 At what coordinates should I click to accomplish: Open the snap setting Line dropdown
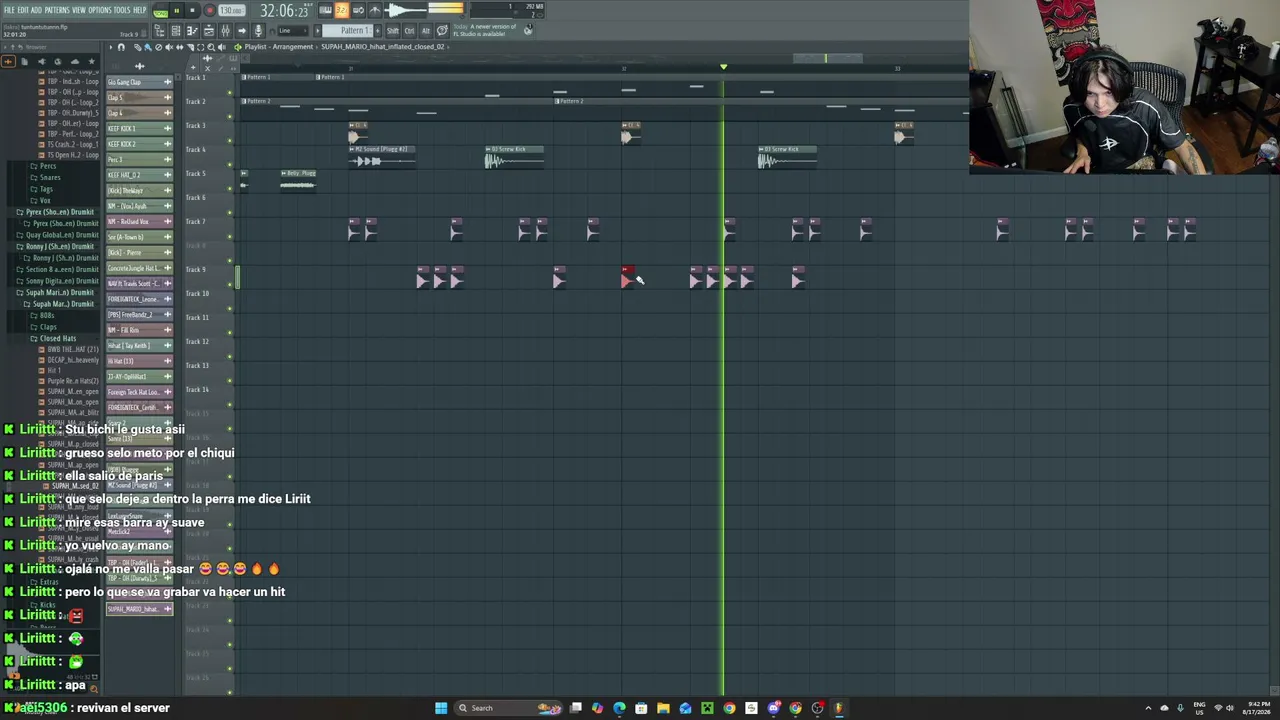292,31
